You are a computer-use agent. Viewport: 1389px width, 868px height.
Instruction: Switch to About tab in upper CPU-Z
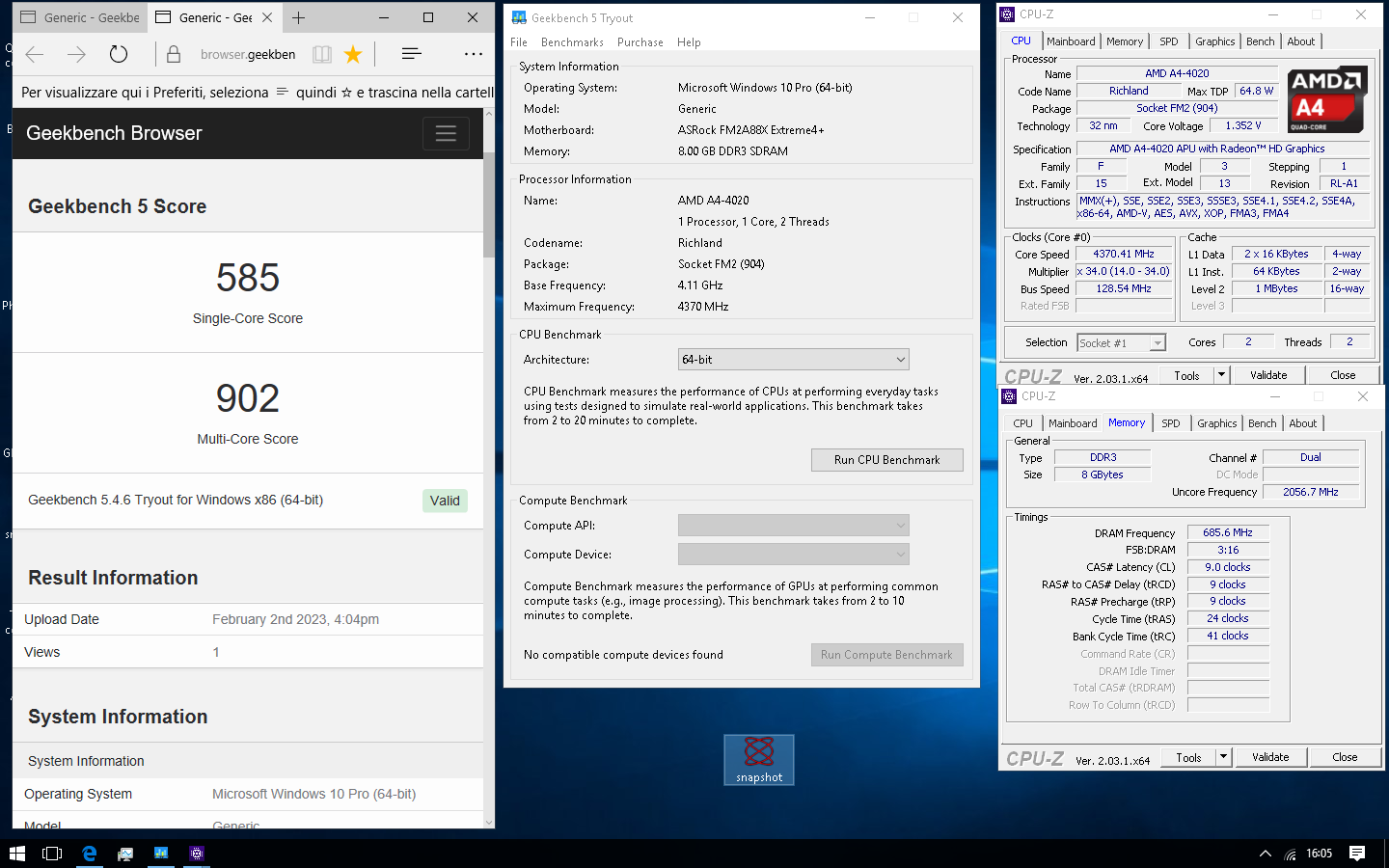[1301, 41]
